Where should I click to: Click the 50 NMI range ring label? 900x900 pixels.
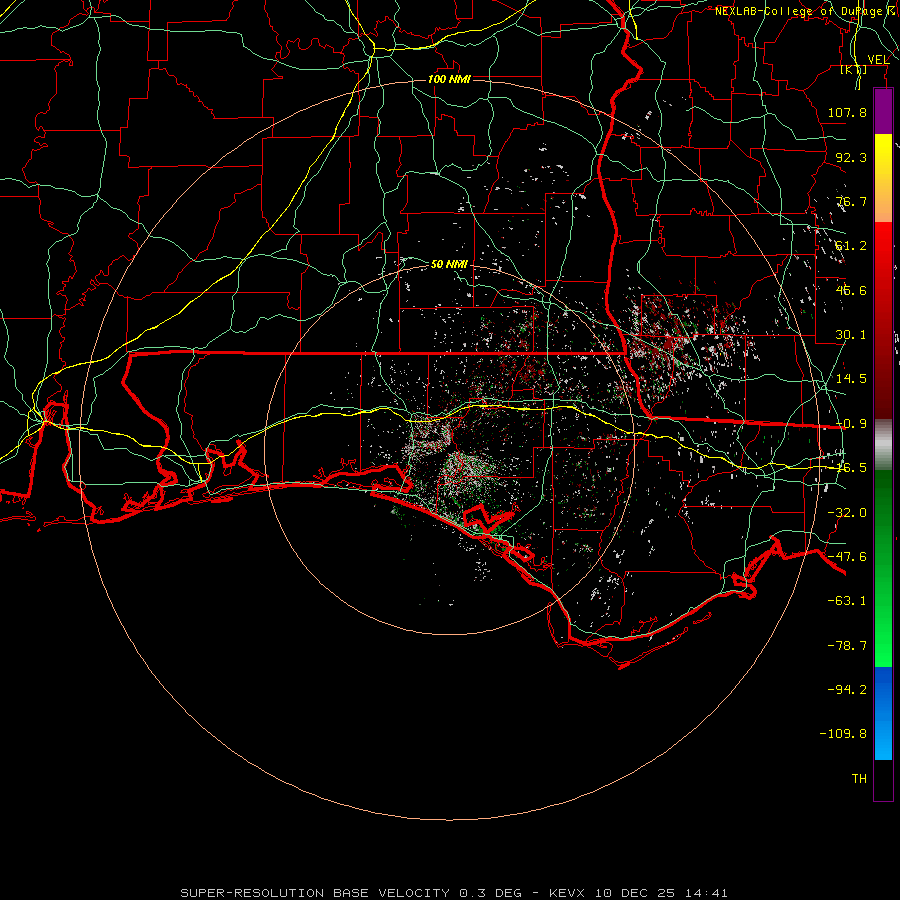click(449, 264)
